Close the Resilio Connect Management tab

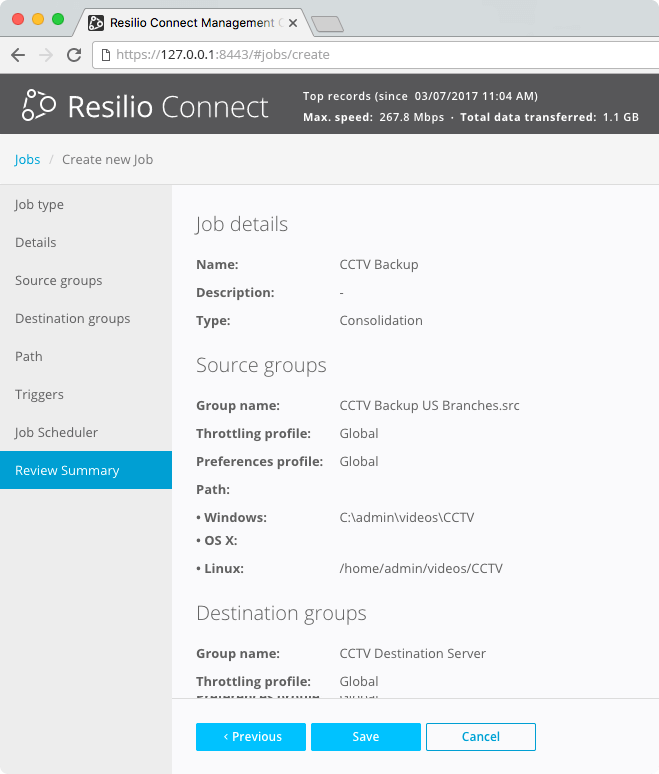click(x=293, y=23)
